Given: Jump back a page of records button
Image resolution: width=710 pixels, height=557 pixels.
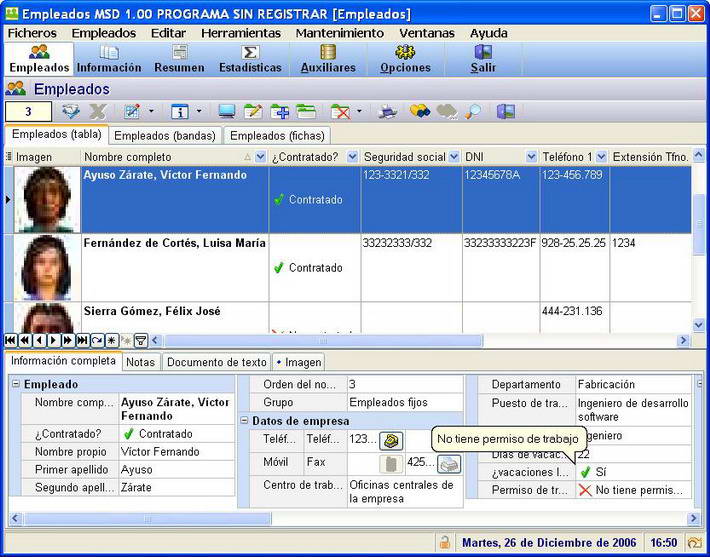Looking at the screenshot, I should click(25, 340).
